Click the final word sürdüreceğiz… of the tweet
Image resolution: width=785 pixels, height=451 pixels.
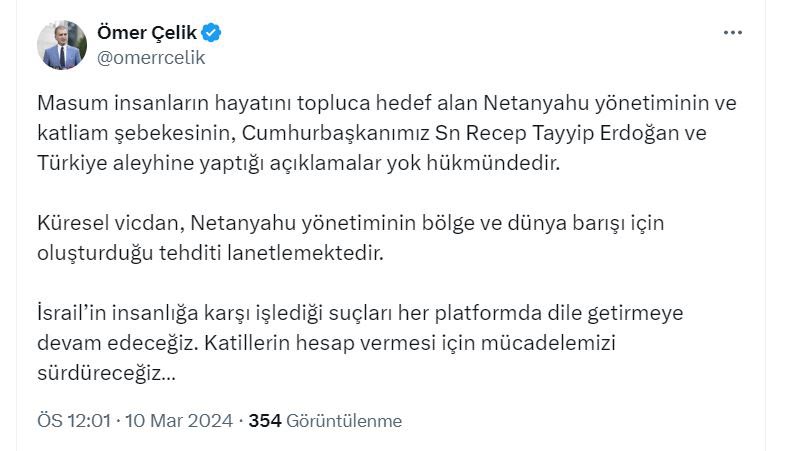coord(107,375)
